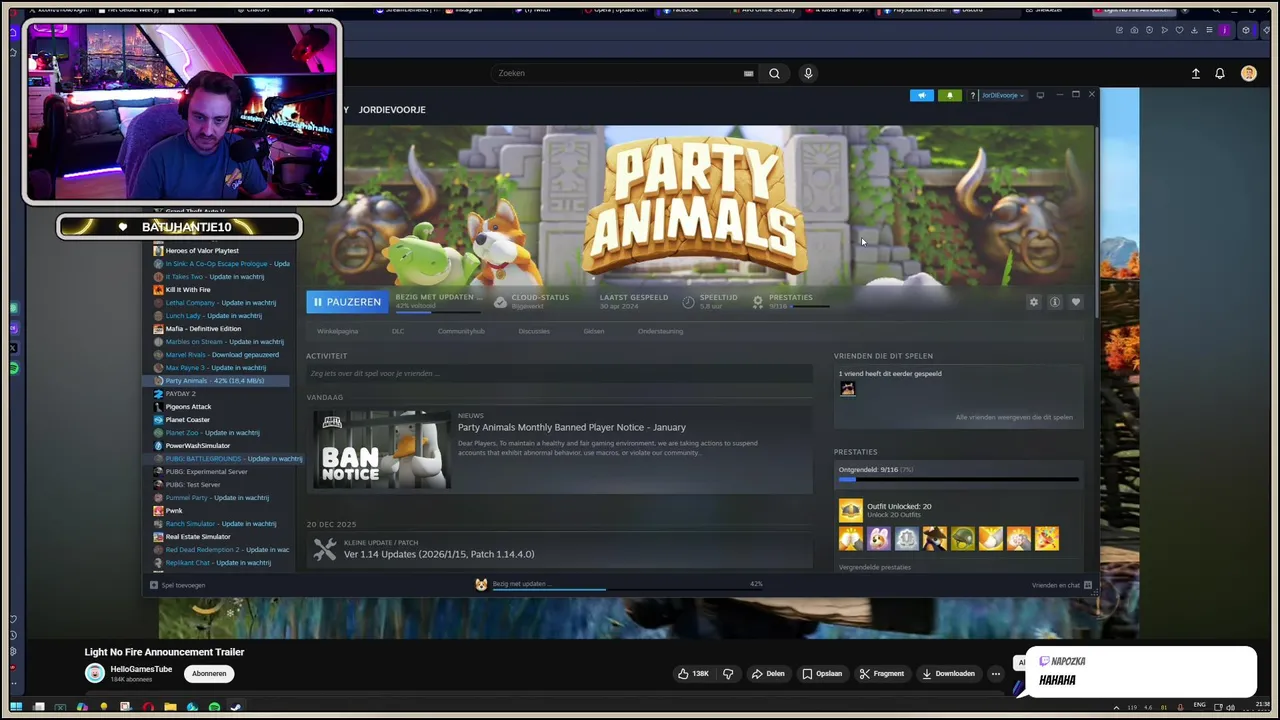Pause the download with the PAUZEREN button
The image size is (1280, 720).
pyautogui.click(x=346, y=301)
